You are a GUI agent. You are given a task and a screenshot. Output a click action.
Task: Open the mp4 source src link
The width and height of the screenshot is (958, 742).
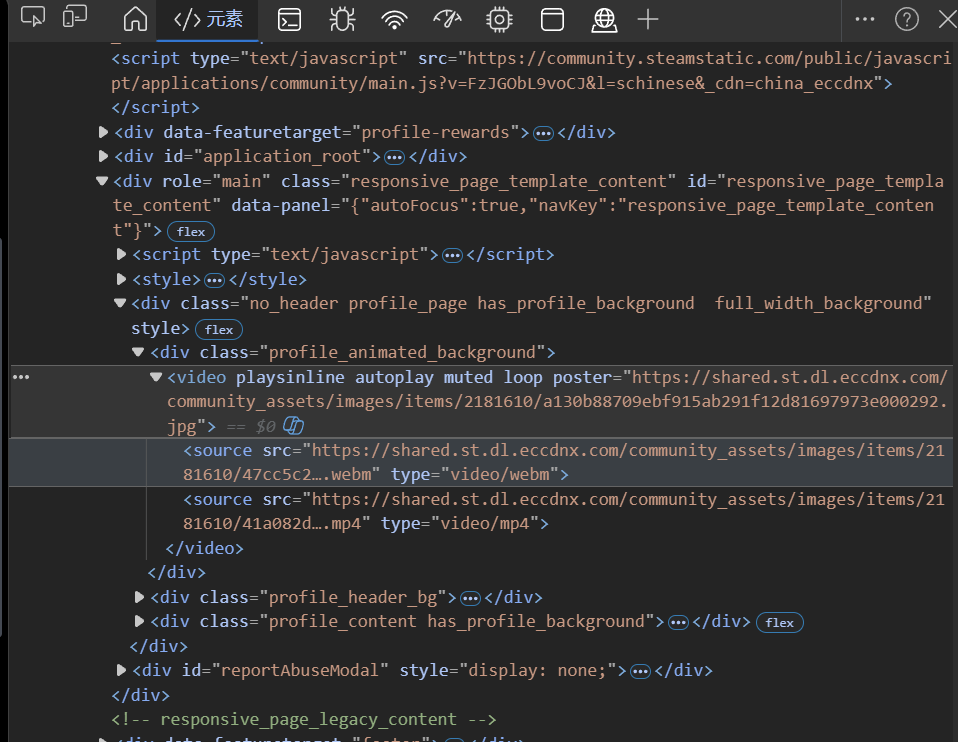pos(563,511)
